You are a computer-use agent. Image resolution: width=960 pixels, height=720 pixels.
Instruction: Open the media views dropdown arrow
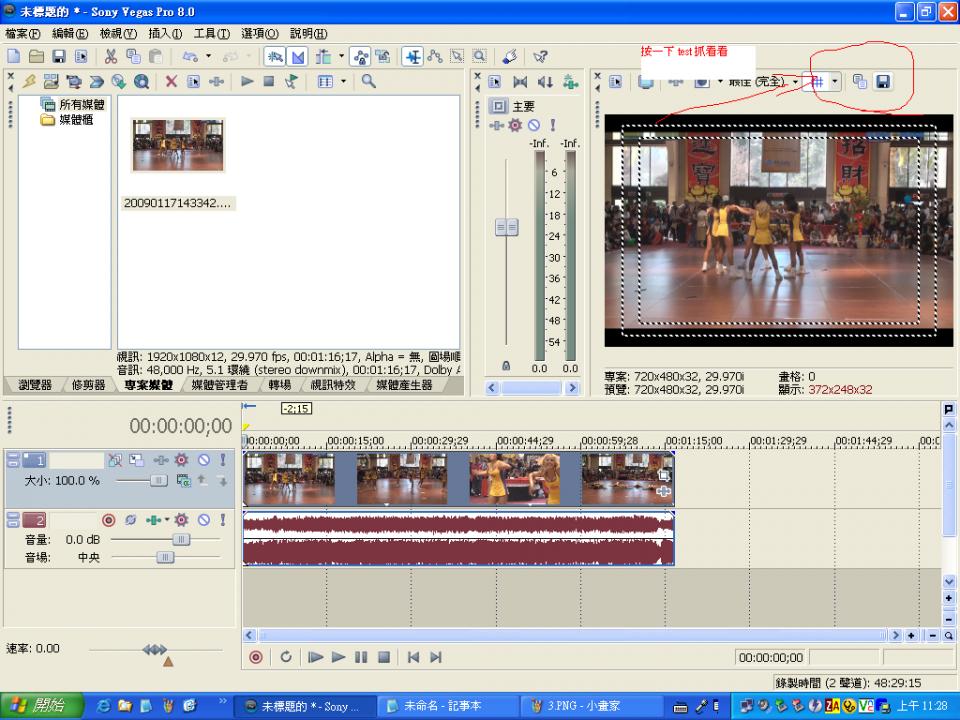click(x=343, y=82)
